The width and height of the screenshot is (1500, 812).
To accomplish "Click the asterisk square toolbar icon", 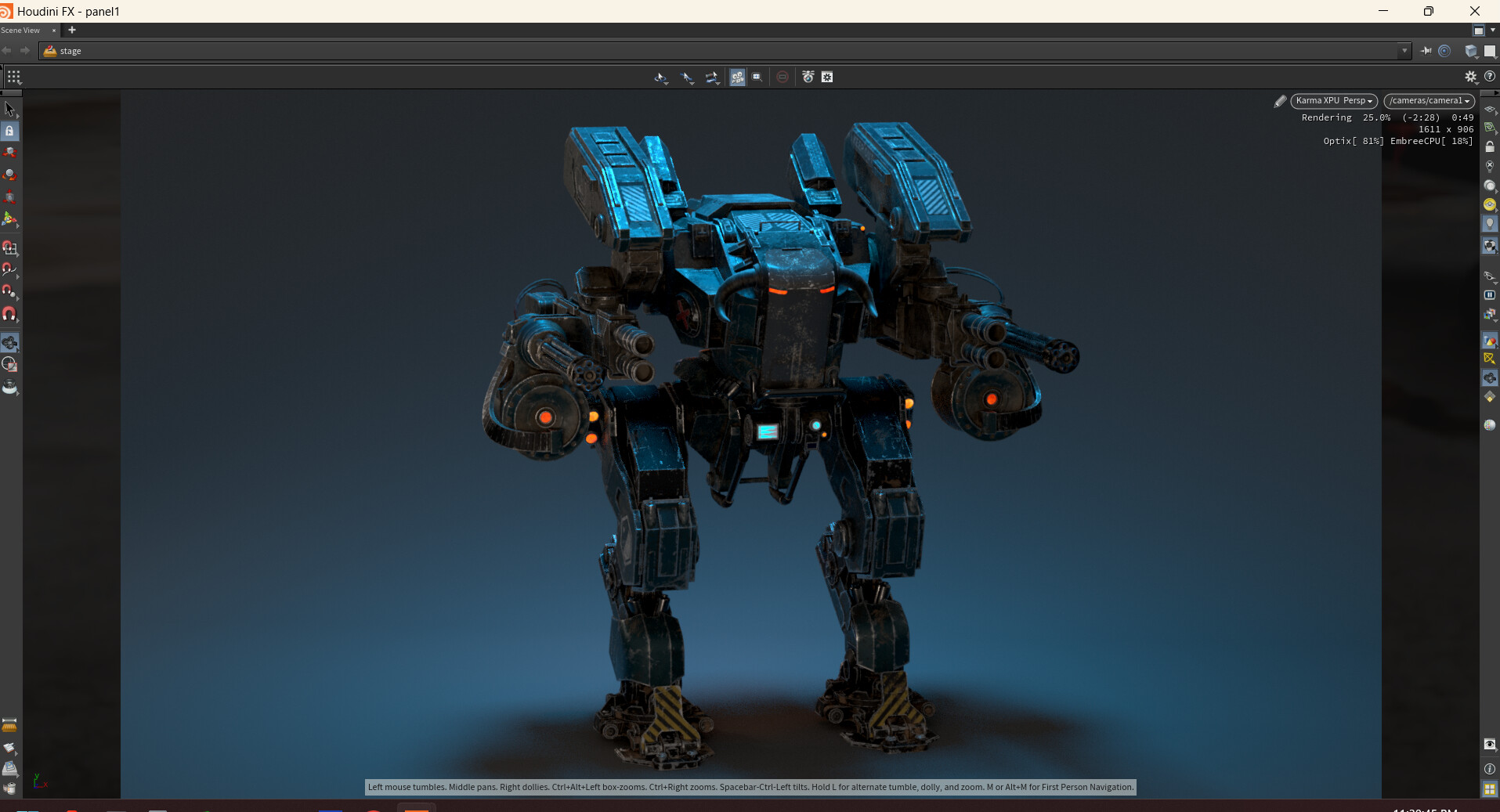I will click(827, 77).
